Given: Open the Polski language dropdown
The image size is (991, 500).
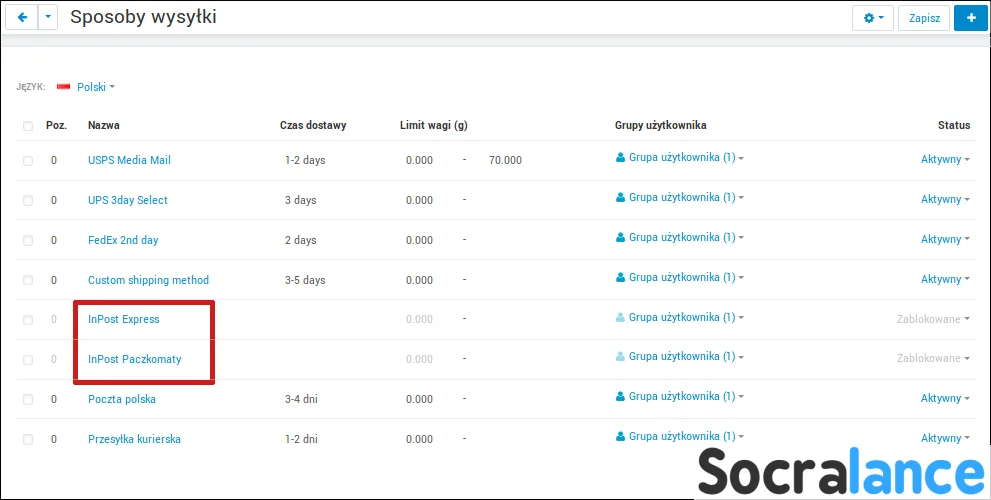Looking at the screenshot, I should (96, 87).
